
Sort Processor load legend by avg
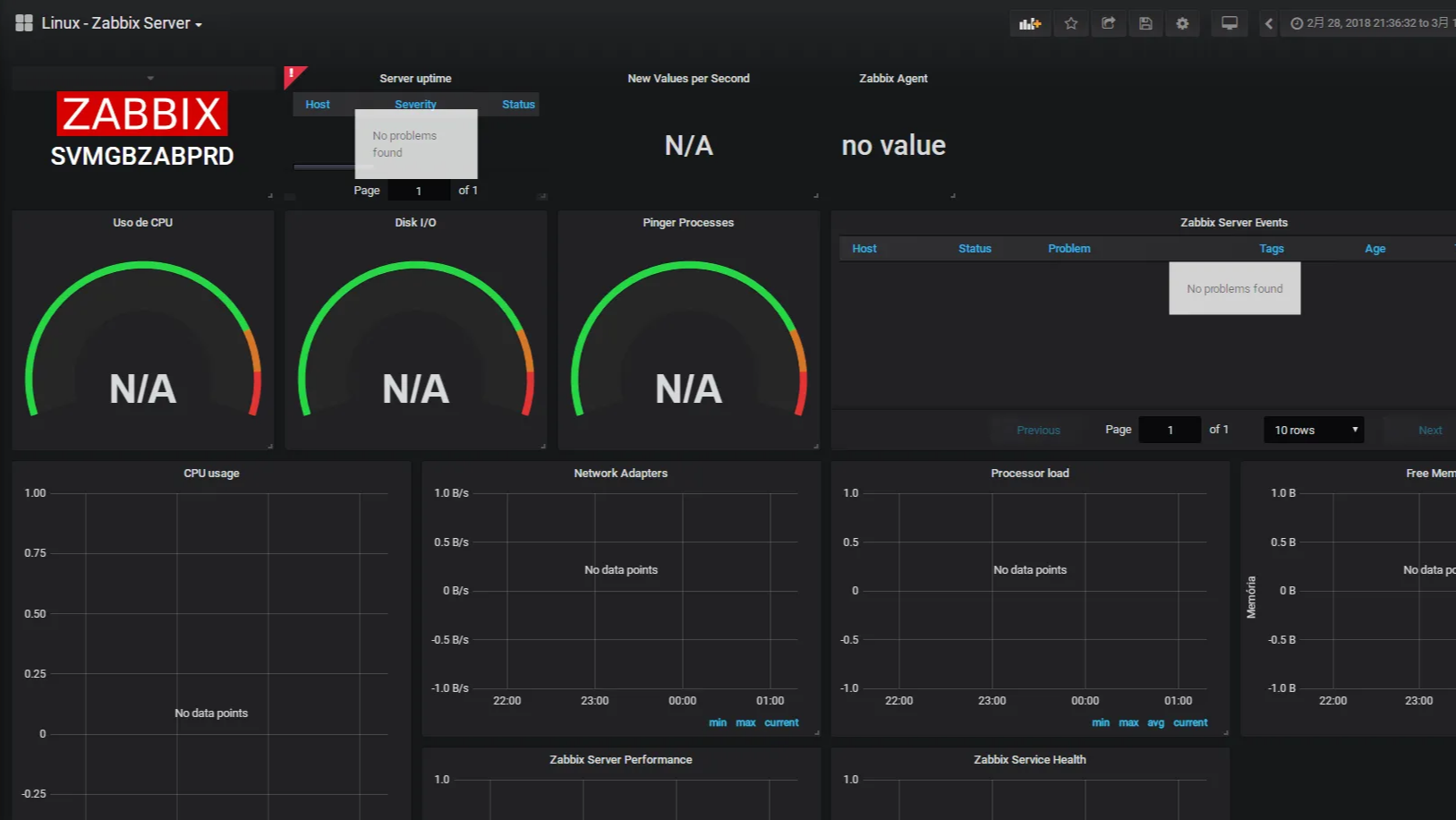click(x=1156, y=723)
